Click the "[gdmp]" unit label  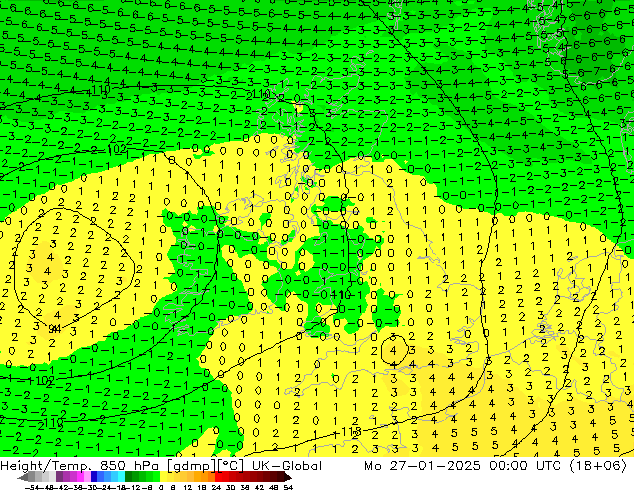[193, 466]
